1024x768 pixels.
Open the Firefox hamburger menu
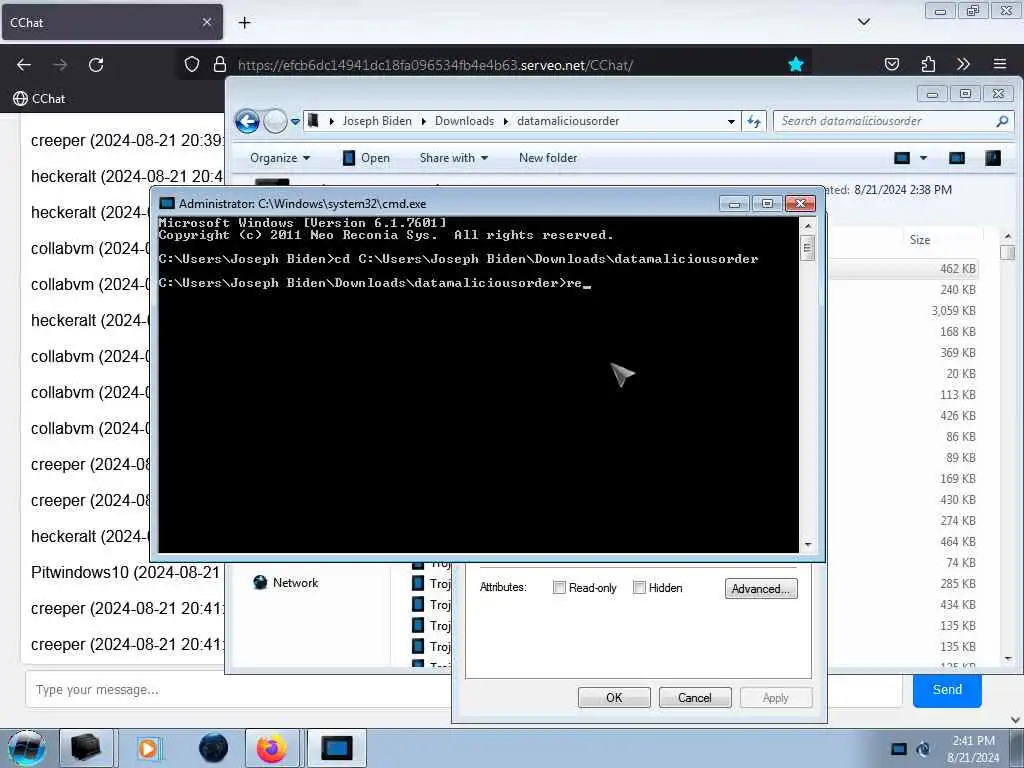[999, 64]
